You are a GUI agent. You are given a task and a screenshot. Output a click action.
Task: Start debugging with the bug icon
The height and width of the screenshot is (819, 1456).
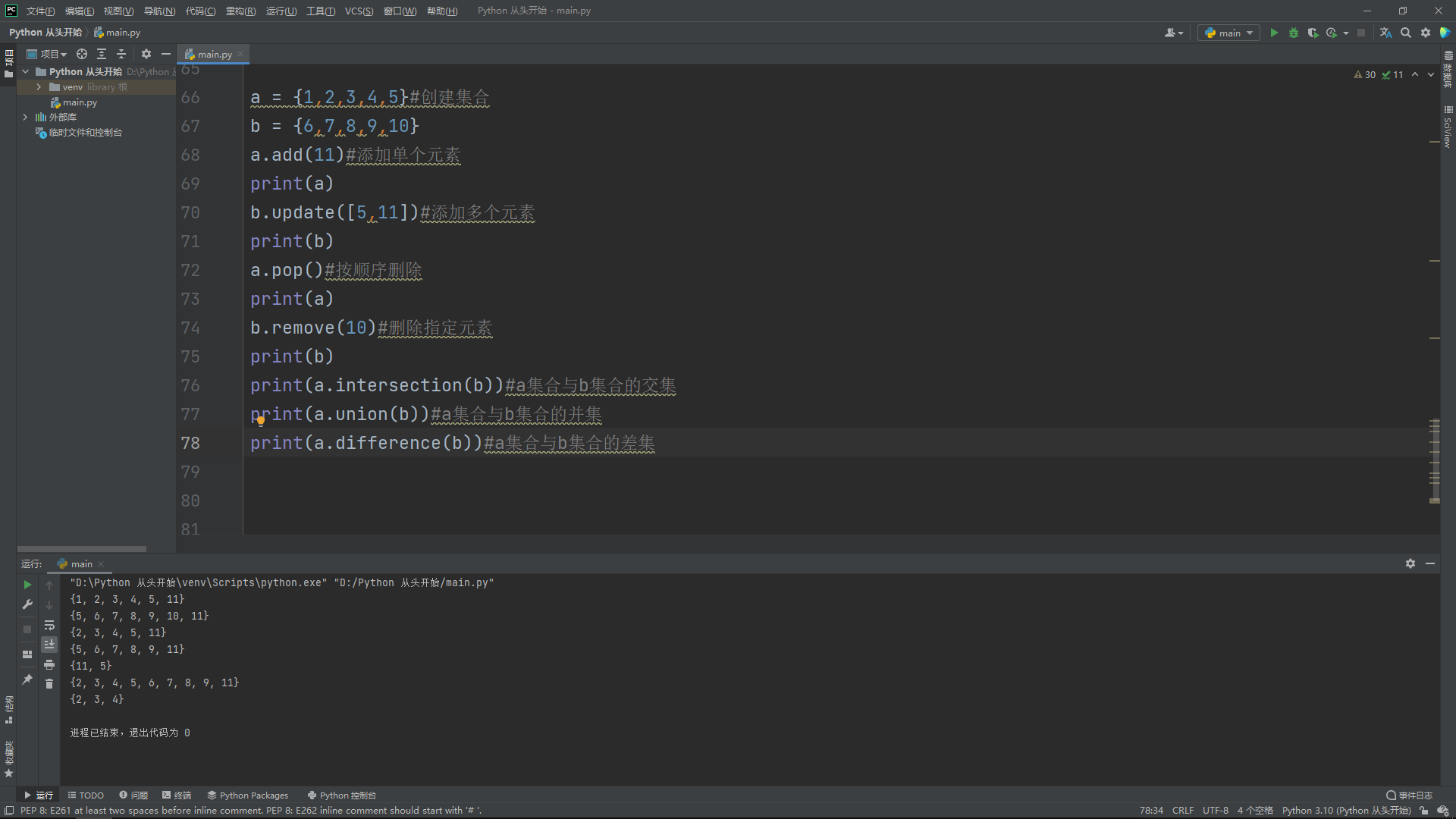(x=1294, y=33)
